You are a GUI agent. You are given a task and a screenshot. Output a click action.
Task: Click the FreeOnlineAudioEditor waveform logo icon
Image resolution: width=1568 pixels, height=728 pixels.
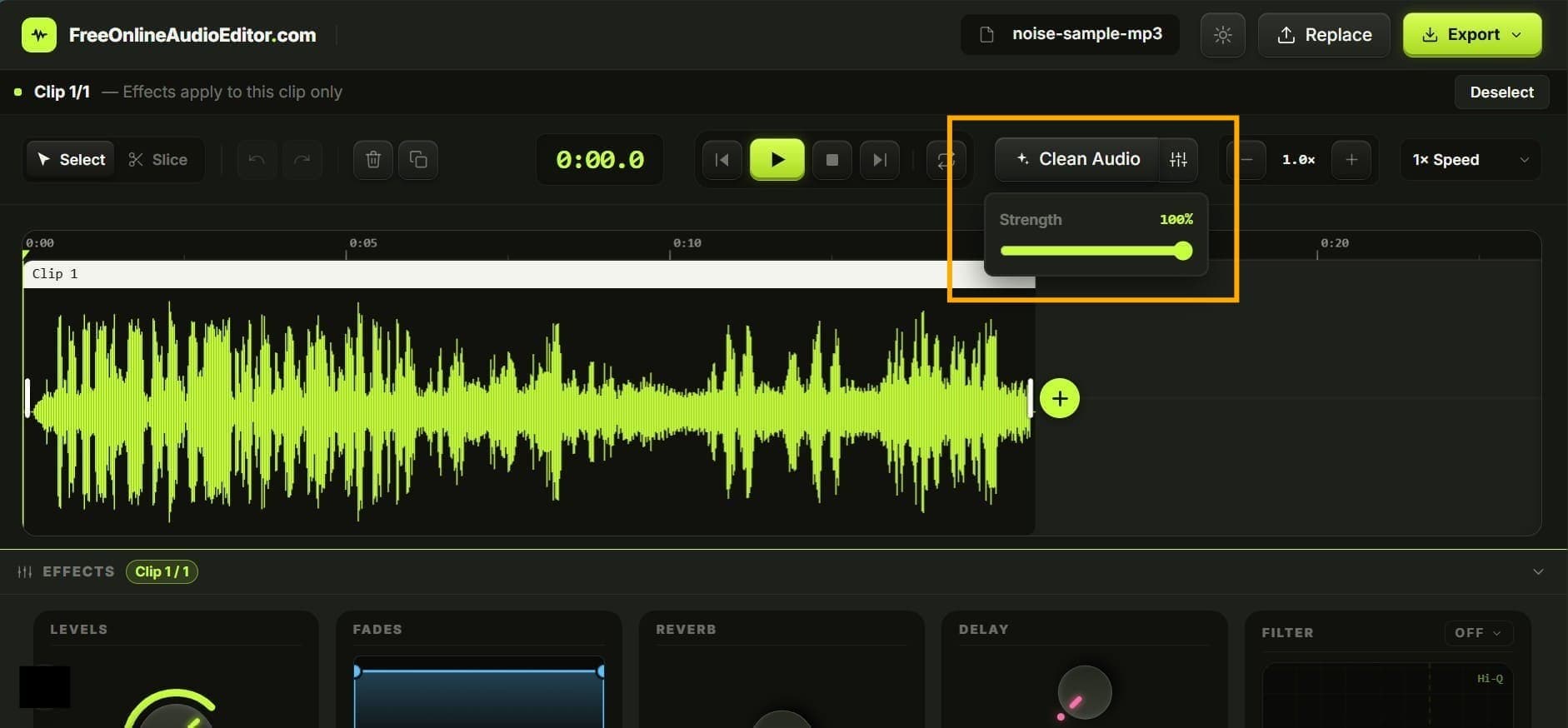coord(39,35)
